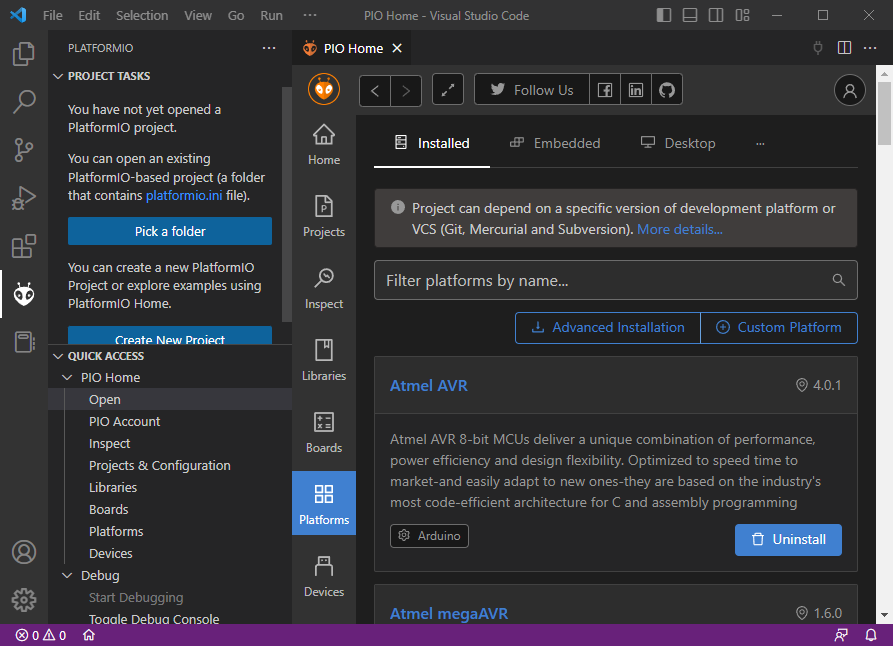Open the activity bar icon below PlatformIO
The image size is (893, 646).
click(23, 342)
